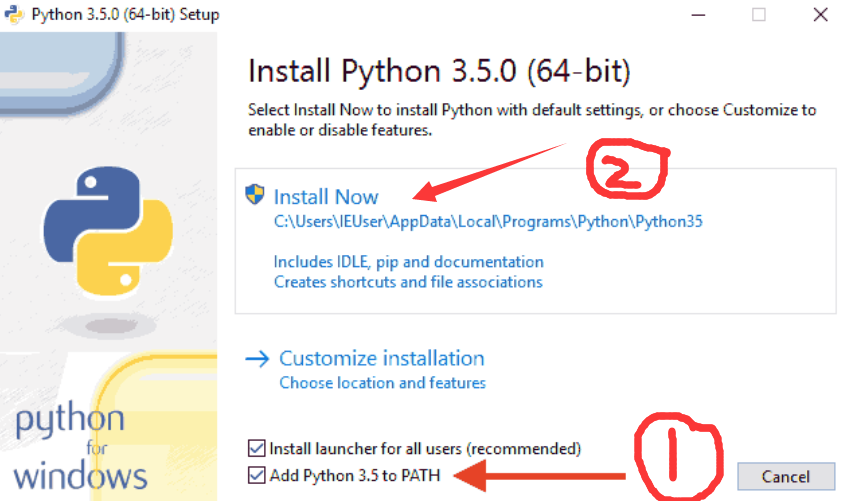
Task: Close the Python Setup window
Action: coord(821,15)
